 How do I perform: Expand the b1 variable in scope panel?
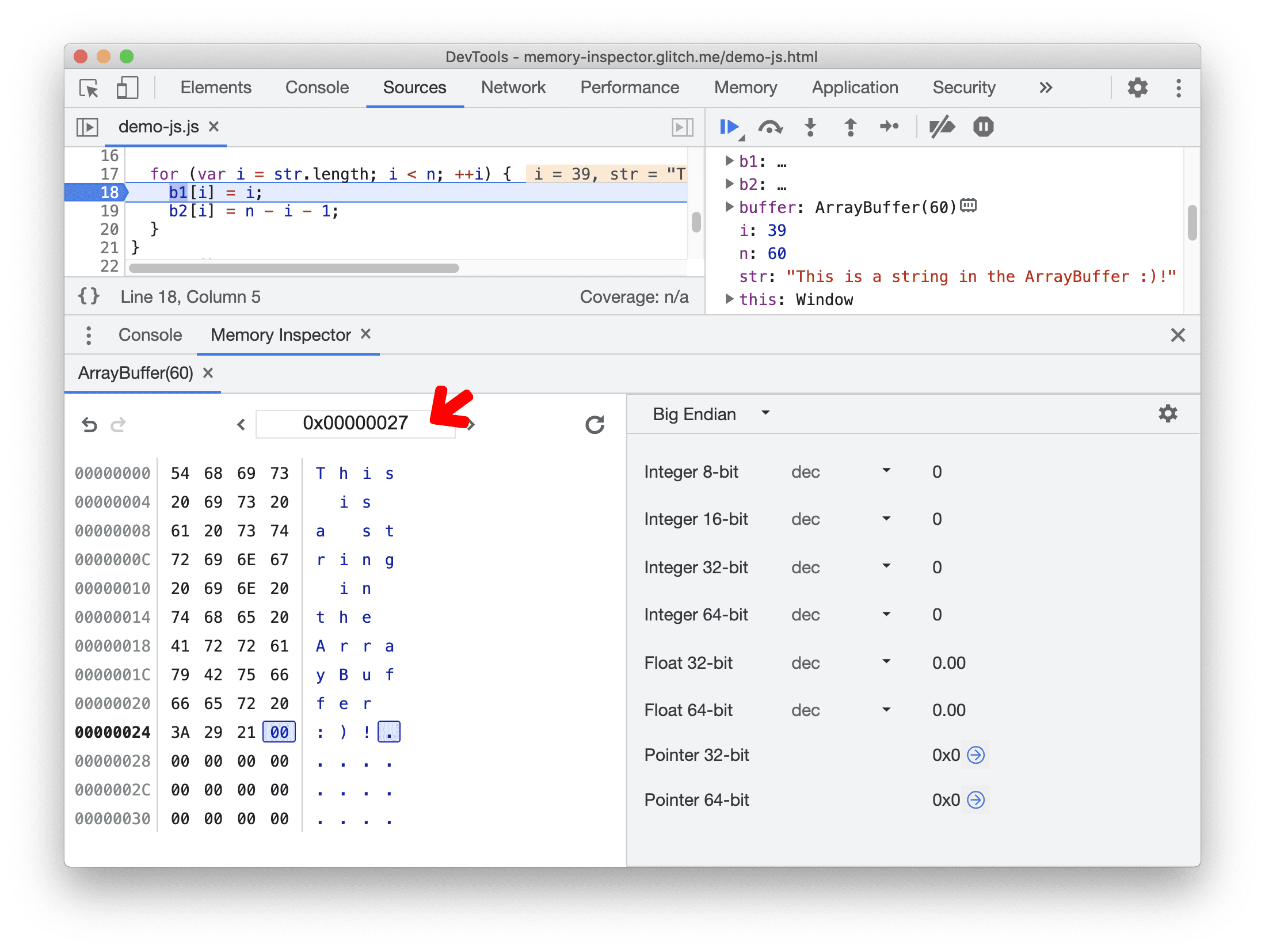tap(728, 162)
